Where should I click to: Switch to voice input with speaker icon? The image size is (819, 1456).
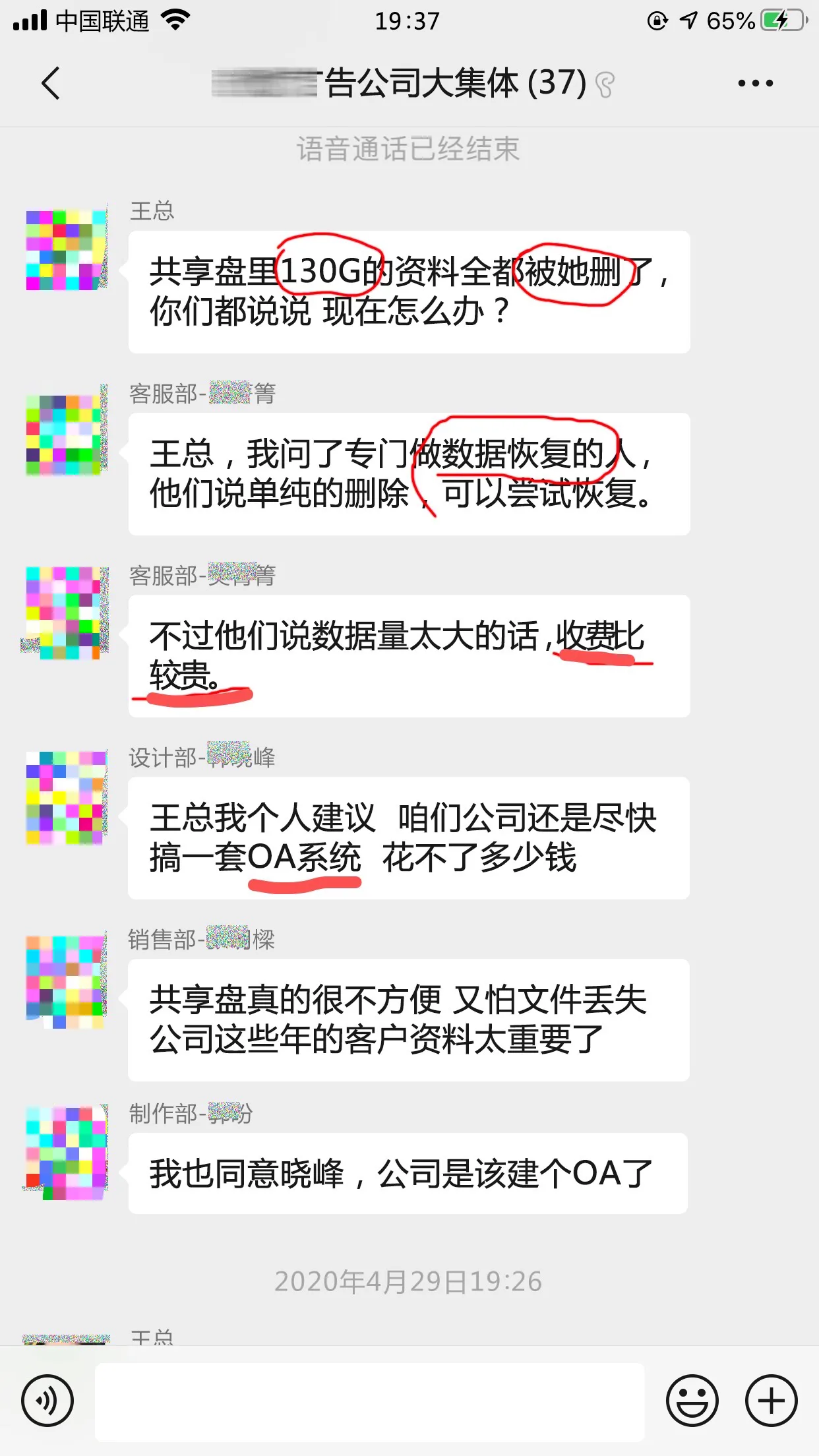[x=47, y=1400]
